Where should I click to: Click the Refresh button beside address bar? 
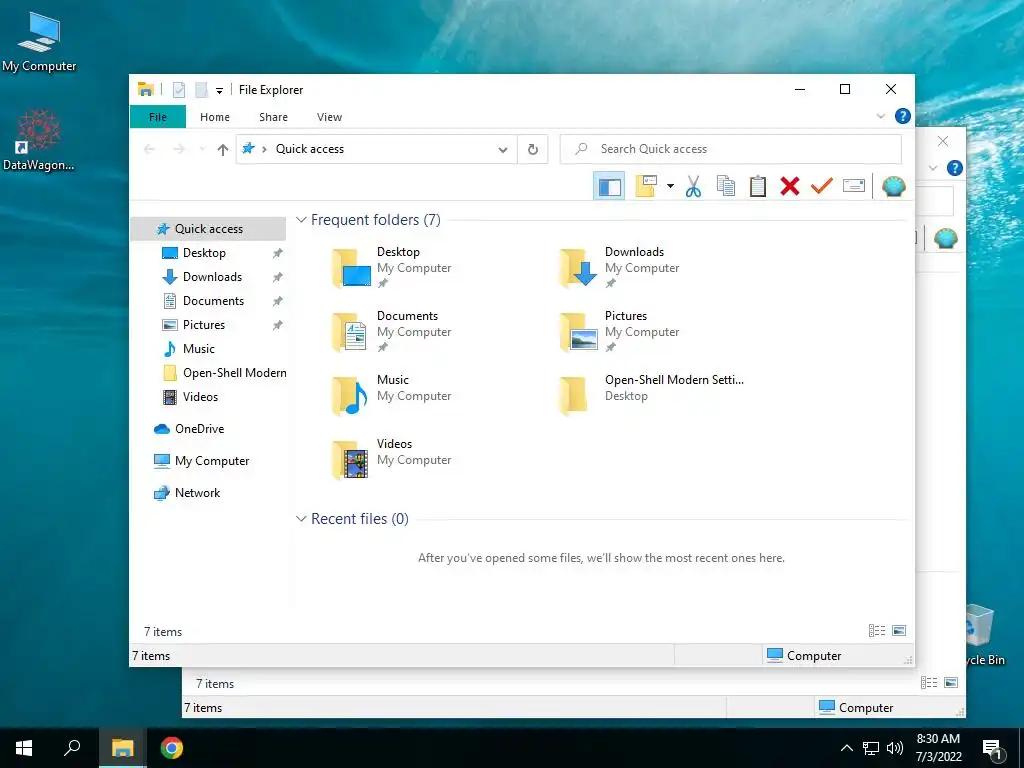point(533,150)
